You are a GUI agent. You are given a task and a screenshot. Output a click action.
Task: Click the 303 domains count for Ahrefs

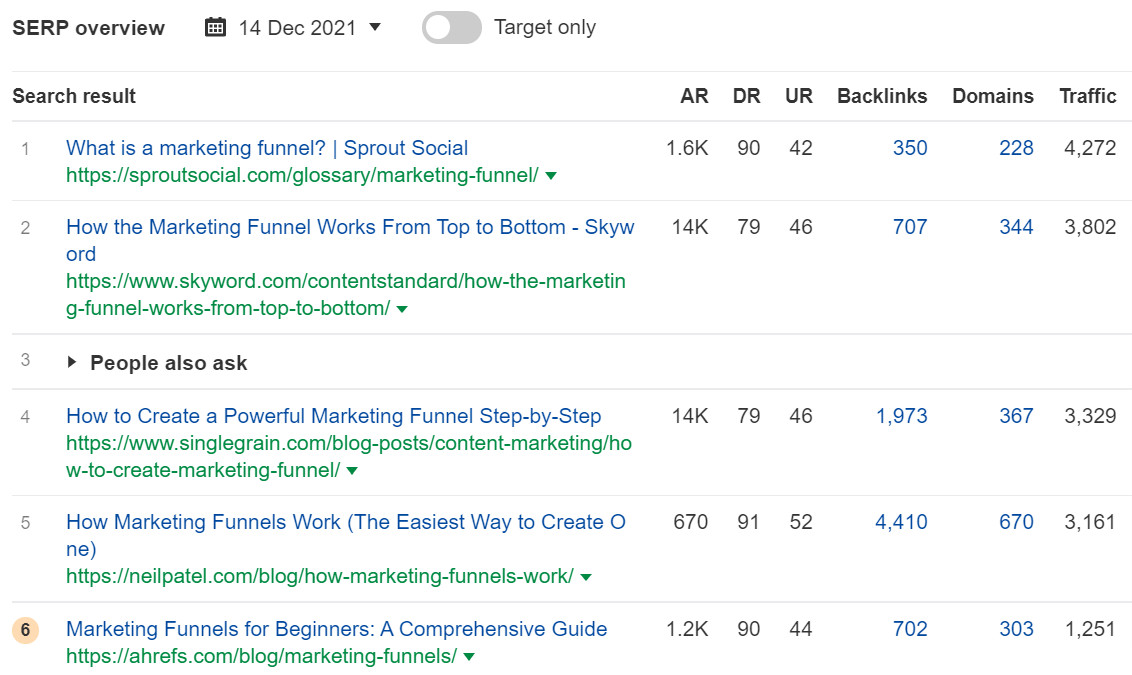click(x=1016, y=629)
